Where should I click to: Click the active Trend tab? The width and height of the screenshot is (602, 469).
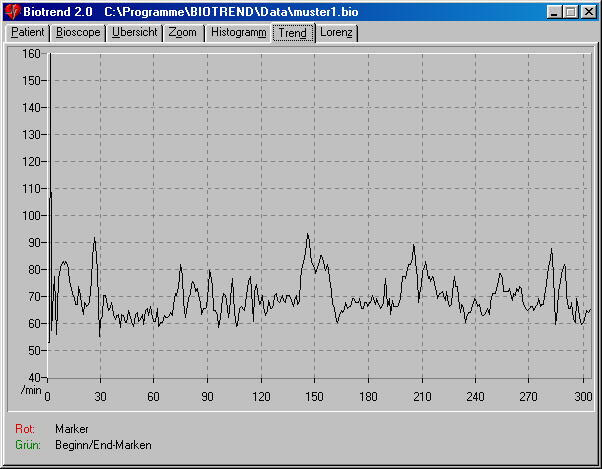pos(293,33)
